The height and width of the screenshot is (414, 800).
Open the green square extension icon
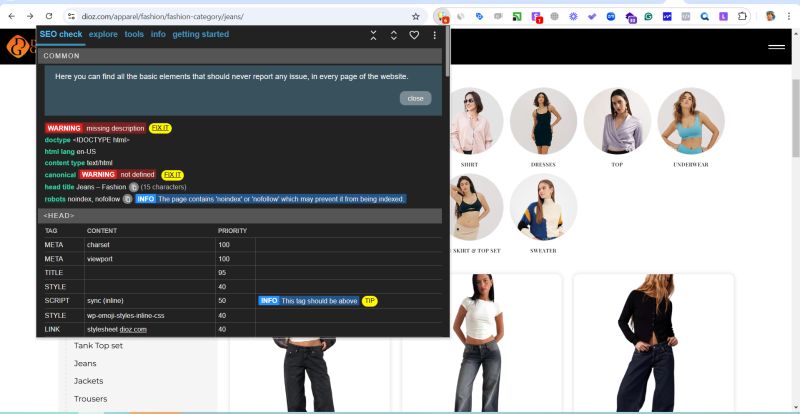tap(517, 16)
